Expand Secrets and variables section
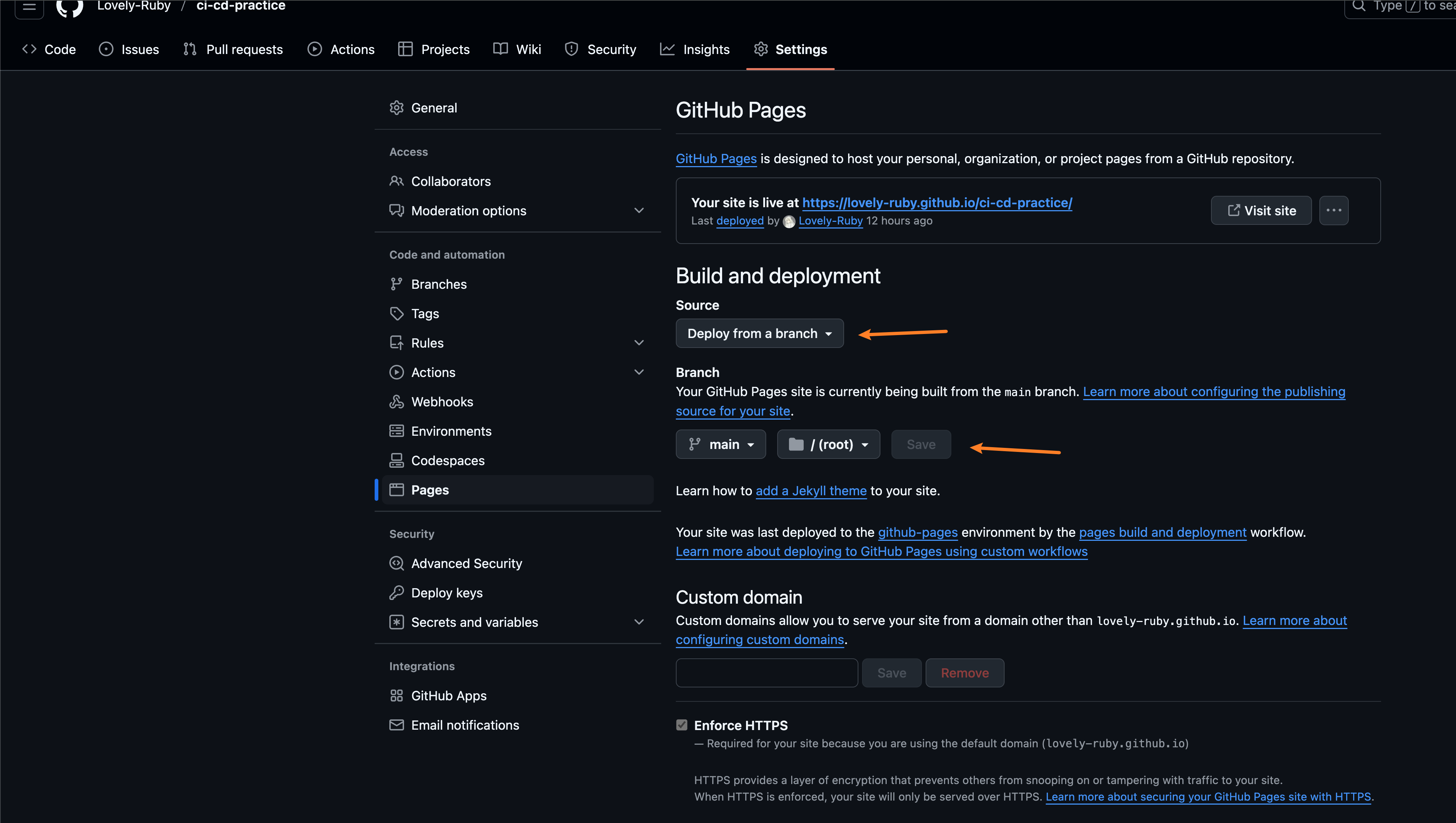1456x823 pixels. [x=639, y=622]
